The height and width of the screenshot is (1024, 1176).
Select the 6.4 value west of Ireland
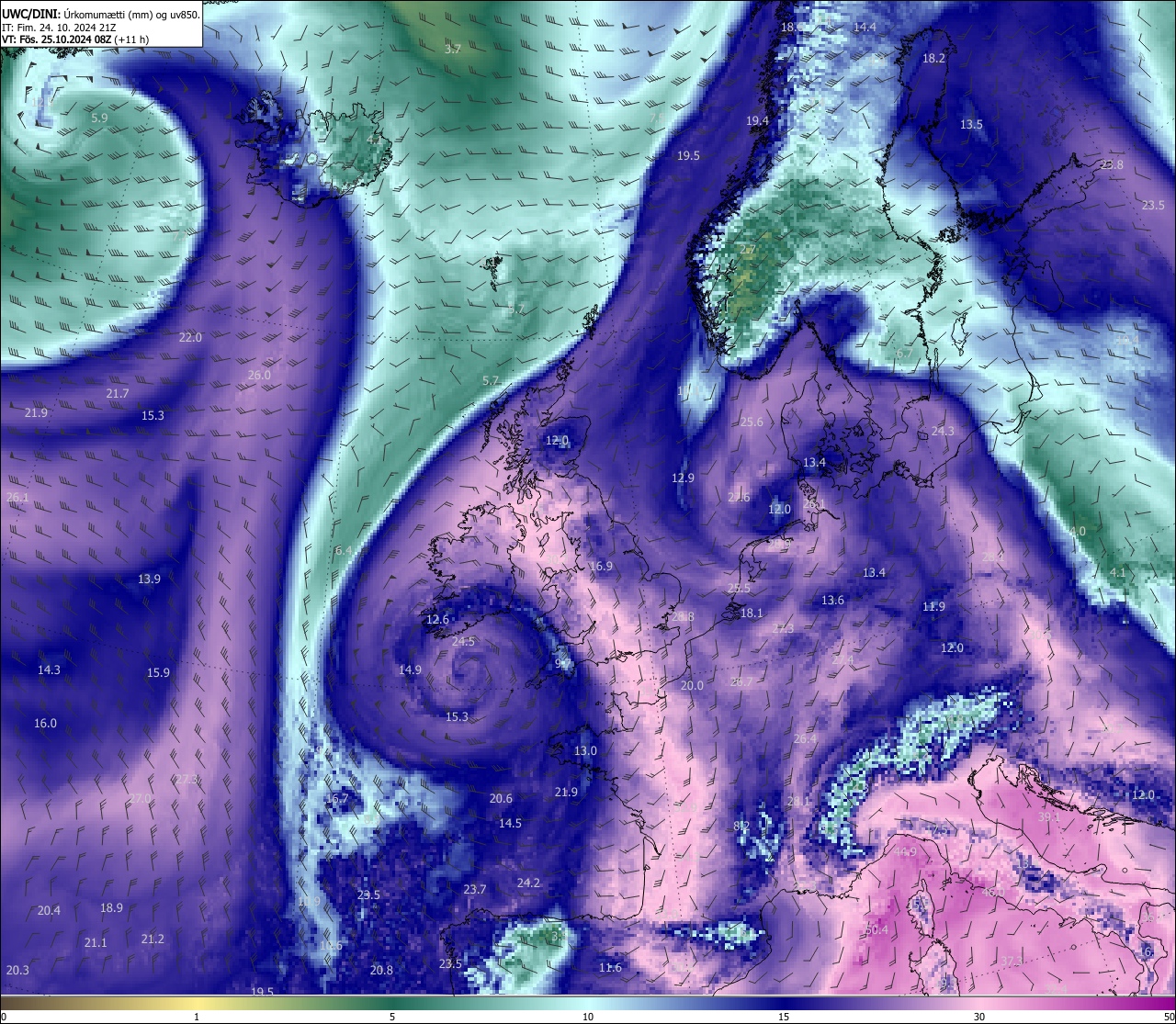pos(344,551)
